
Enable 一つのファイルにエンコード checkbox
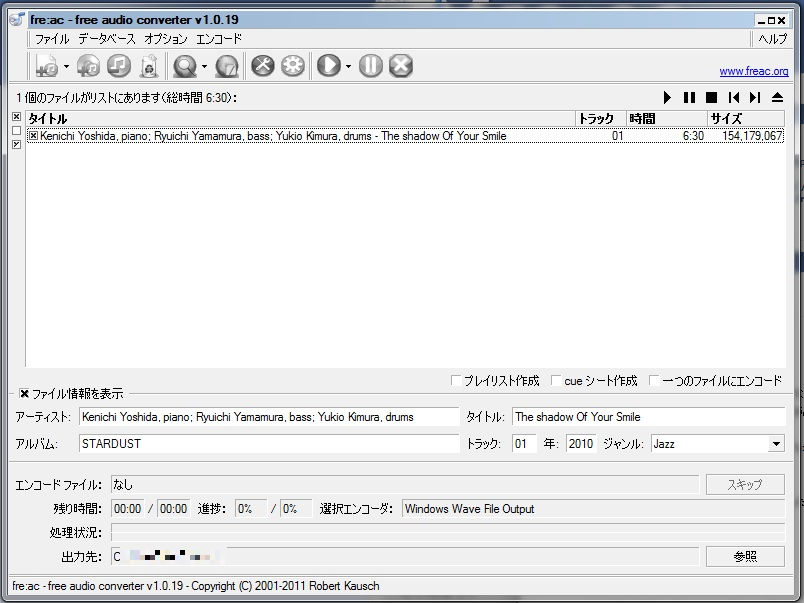(x=654, y=380)
